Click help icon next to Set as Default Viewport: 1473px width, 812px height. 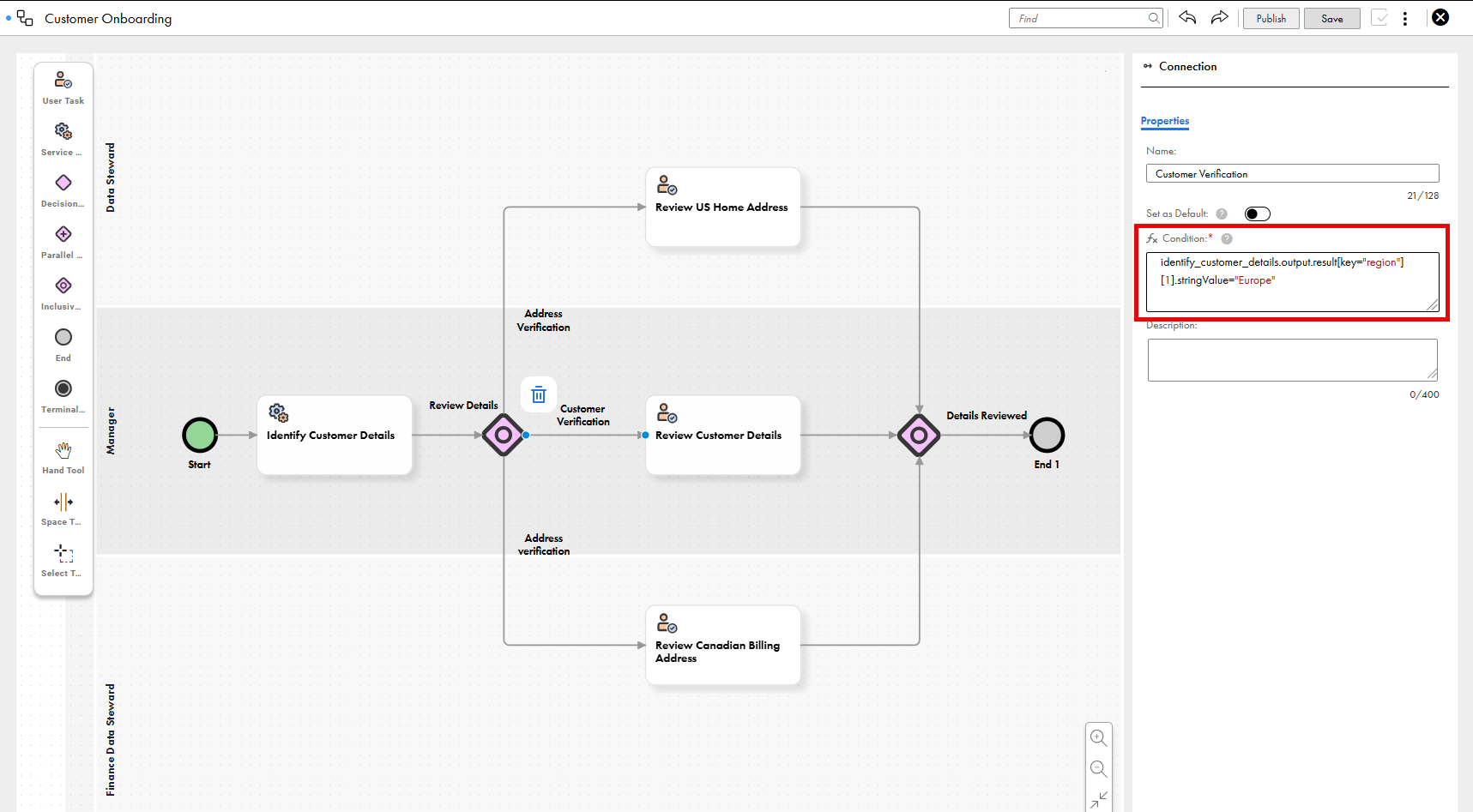[1222, 214]
